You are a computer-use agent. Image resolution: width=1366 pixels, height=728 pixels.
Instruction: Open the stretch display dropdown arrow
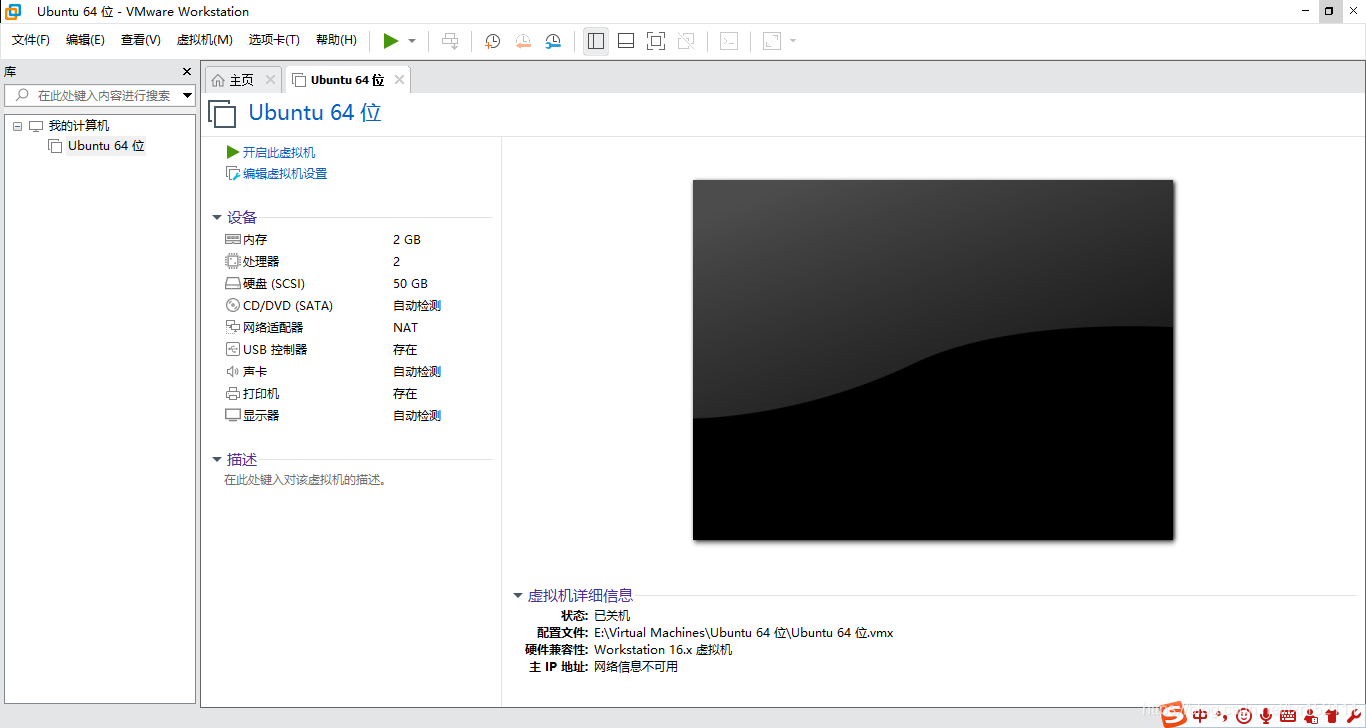(793, 41)
